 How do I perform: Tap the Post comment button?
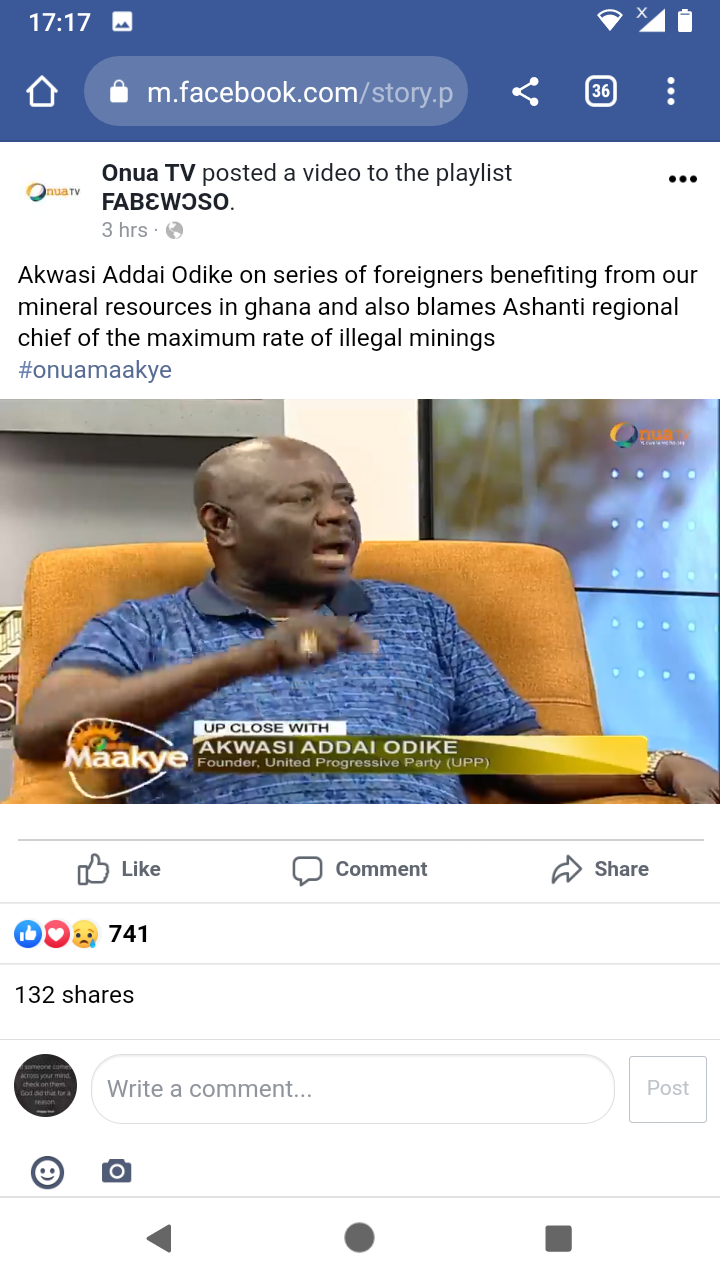(668, 1089)
